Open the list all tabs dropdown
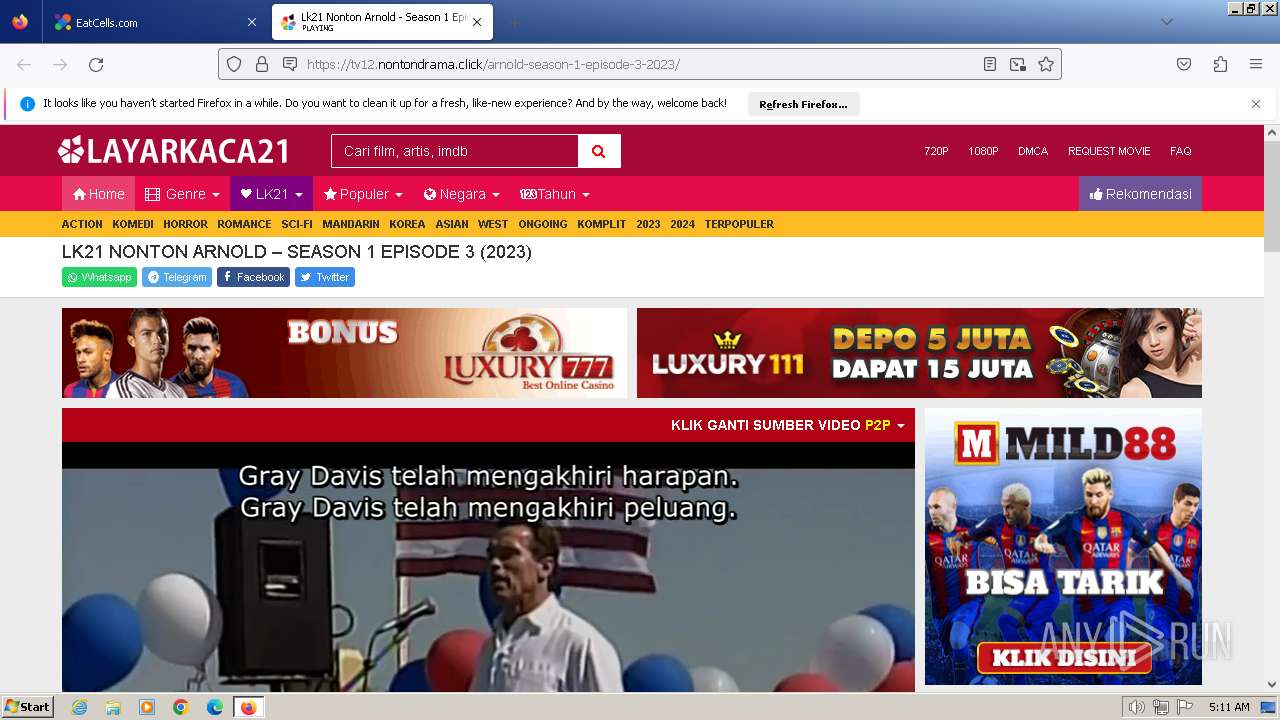This screenshot has width=1280, height=720. coord(1166,22)
